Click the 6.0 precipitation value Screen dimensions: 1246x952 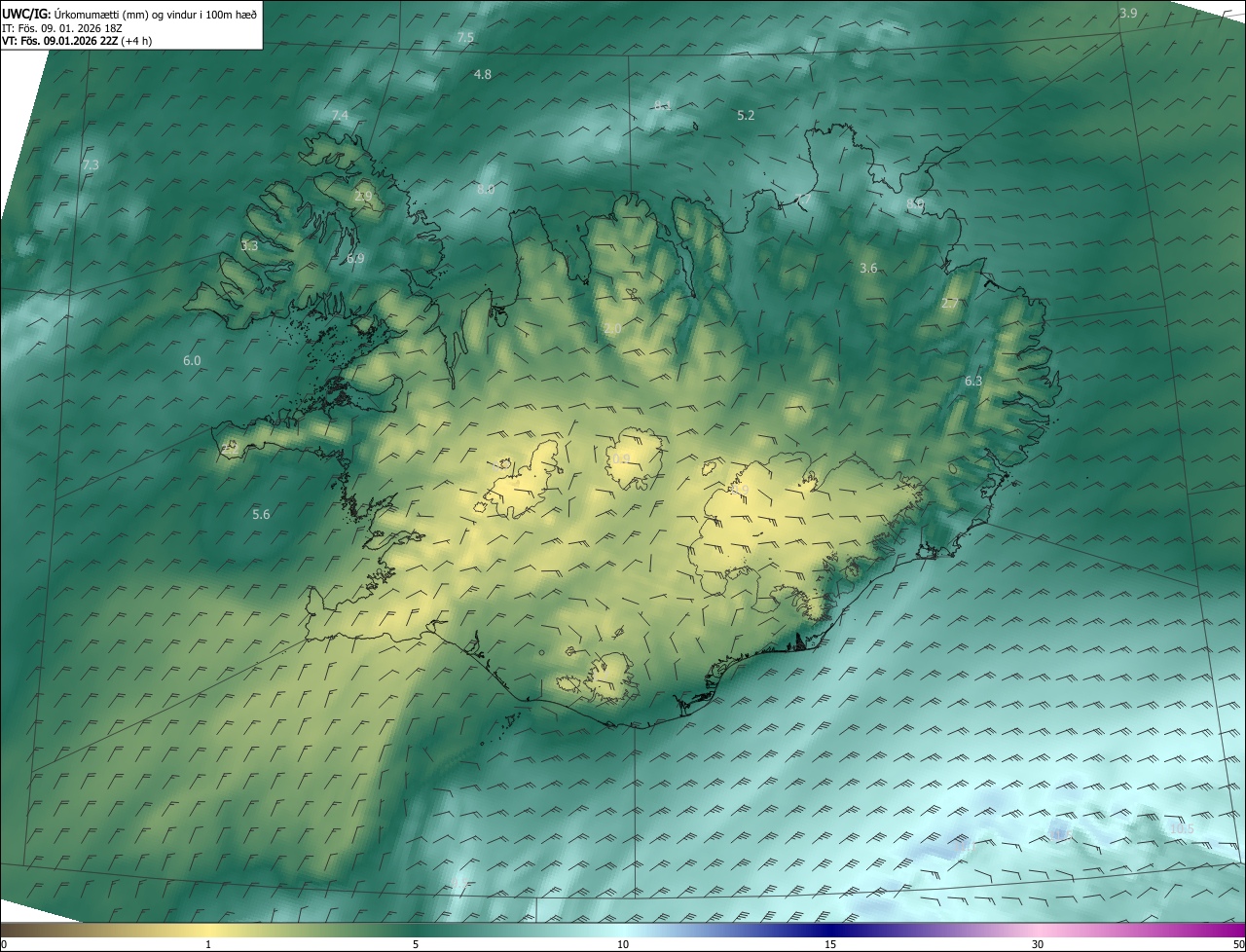pos(192,360)
